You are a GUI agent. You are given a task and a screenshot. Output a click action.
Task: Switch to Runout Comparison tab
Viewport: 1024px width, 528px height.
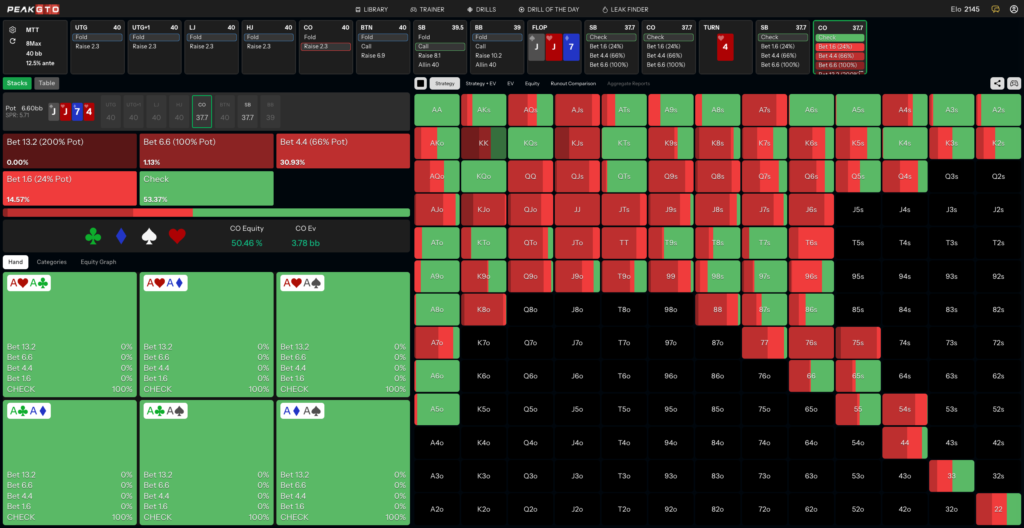click(573, 83)
